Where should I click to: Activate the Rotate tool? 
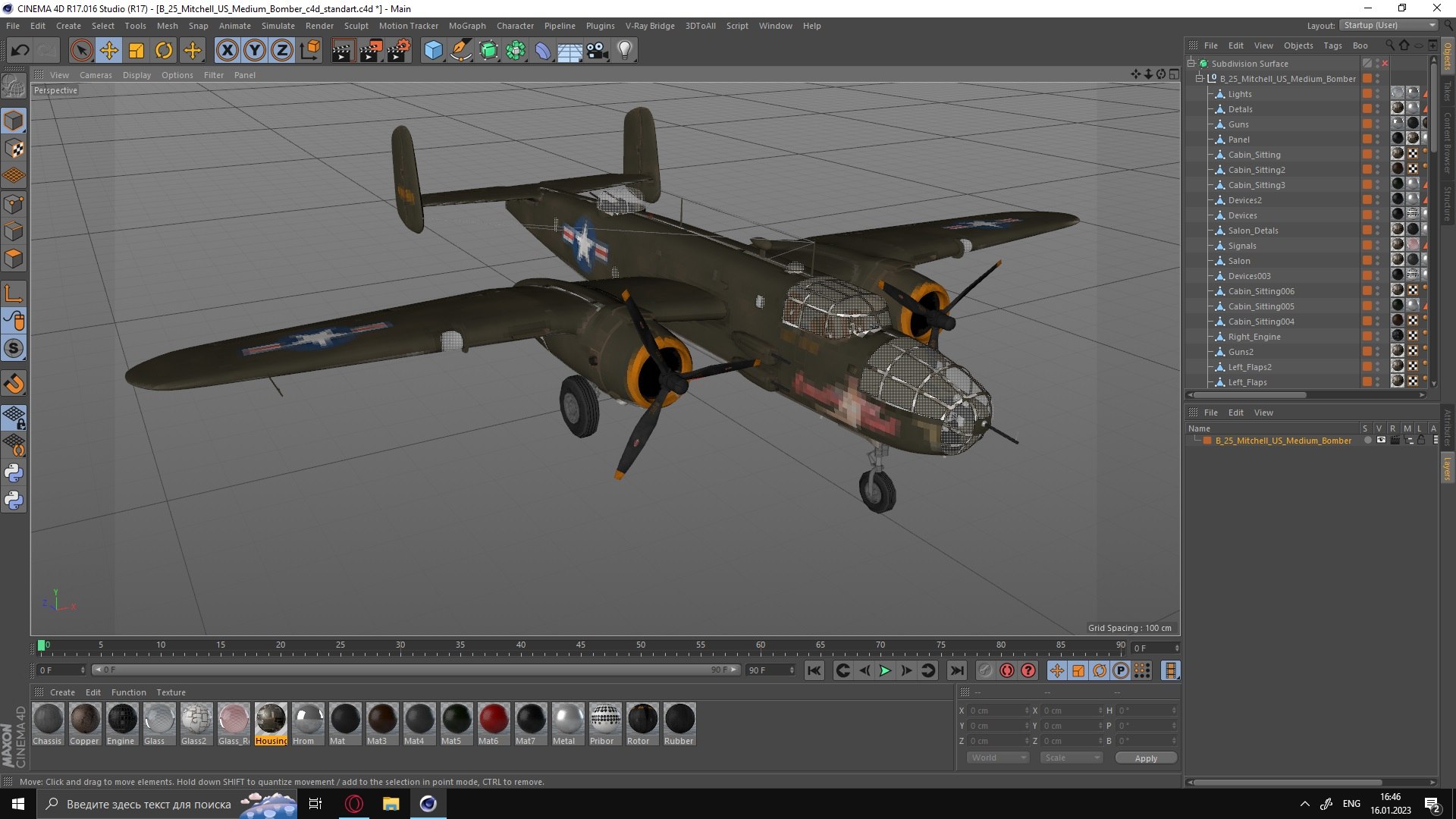tap(164, 51)
